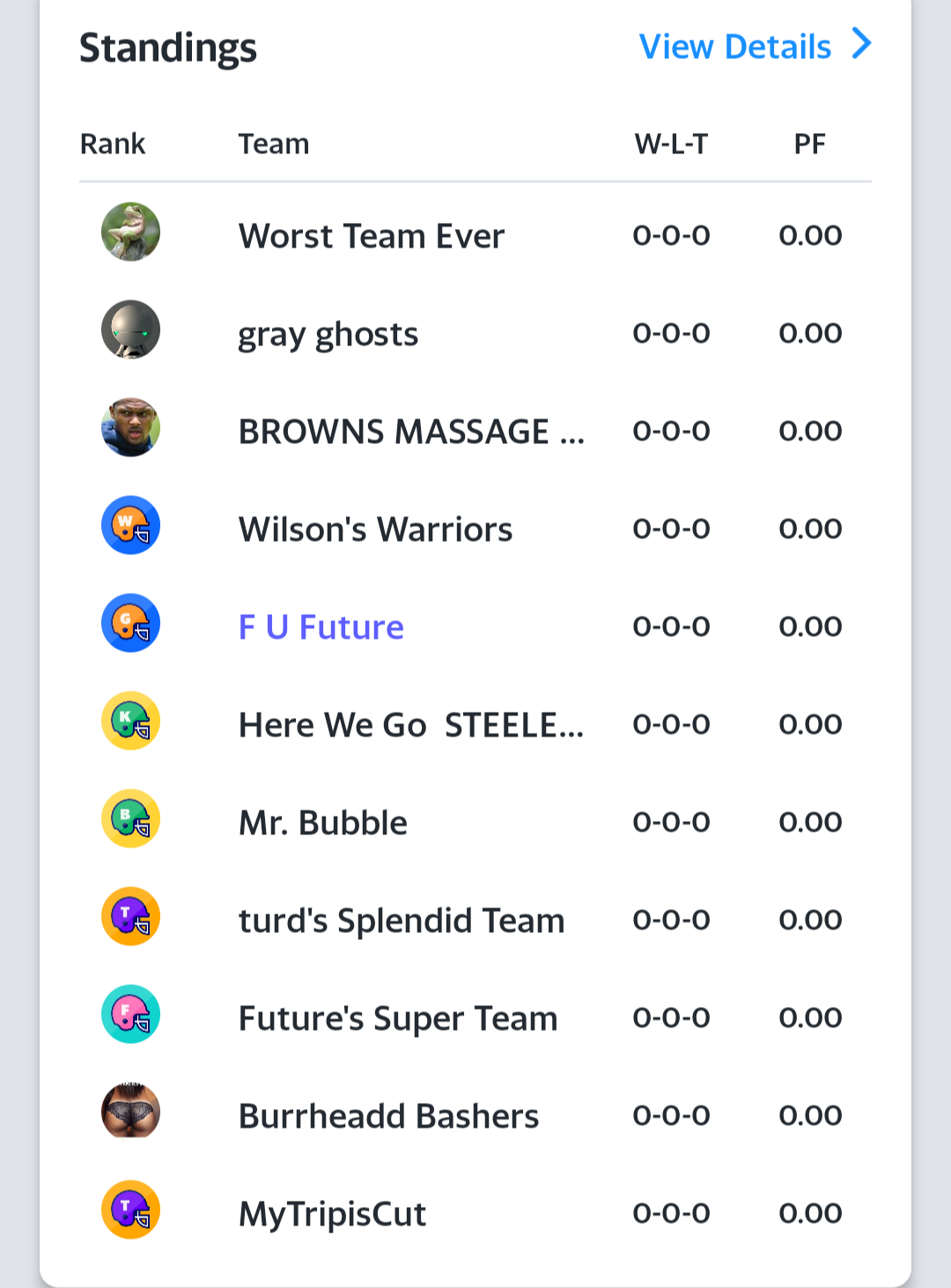Select the F U Future helmet icon

click(x=130, y=623)
